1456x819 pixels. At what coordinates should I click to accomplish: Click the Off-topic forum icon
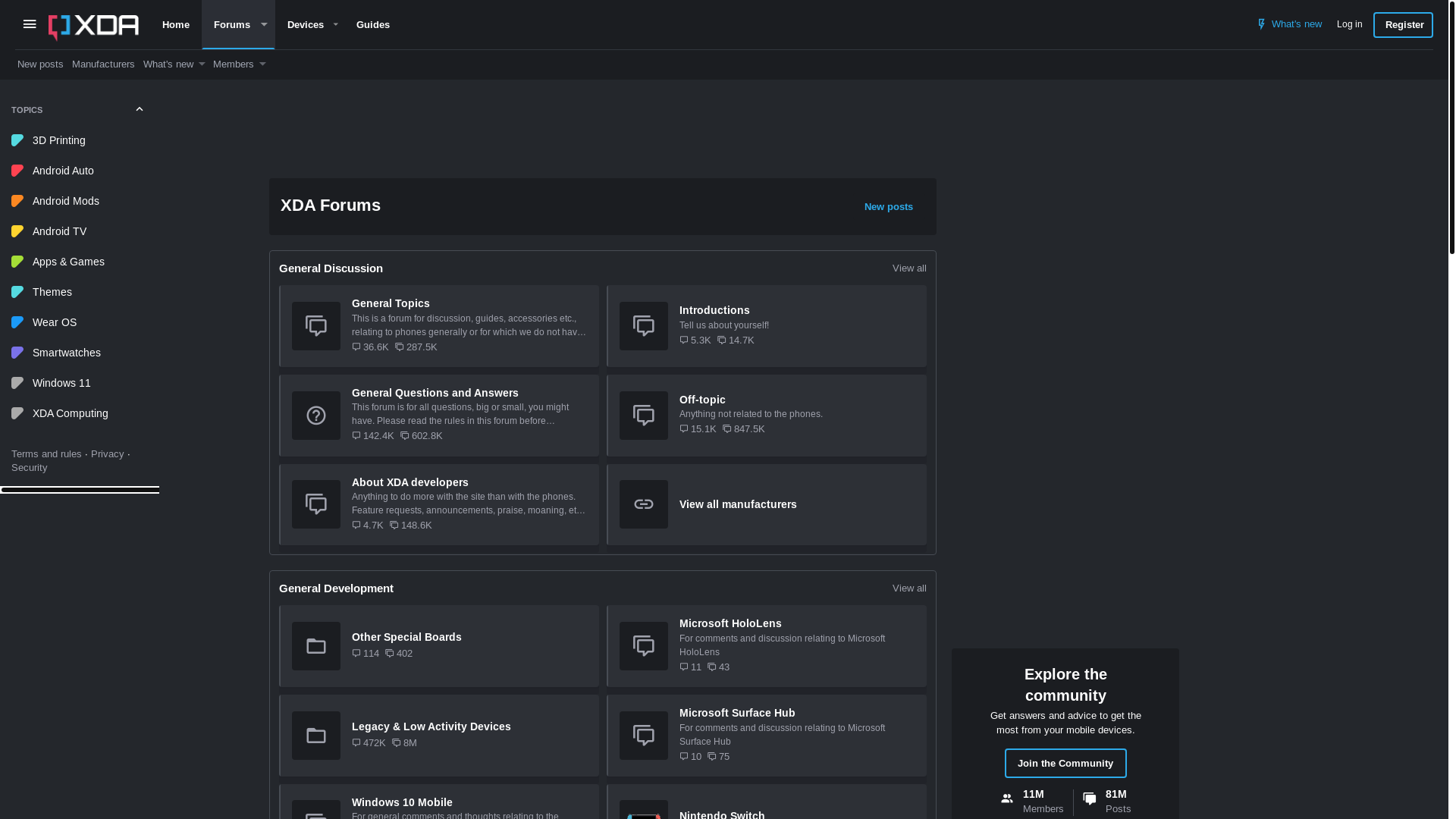(644, 416)
